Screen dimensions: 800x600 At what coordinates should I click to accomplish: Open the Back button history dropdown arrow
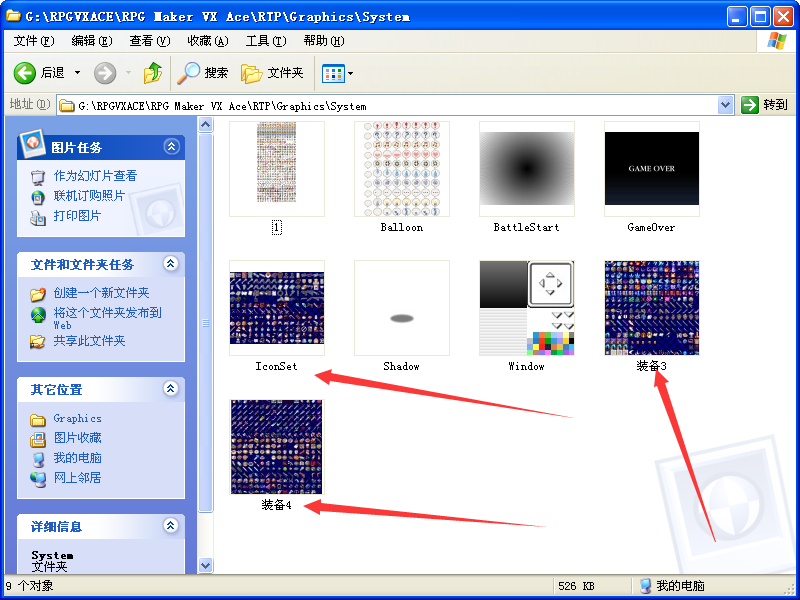coord(78,73)
